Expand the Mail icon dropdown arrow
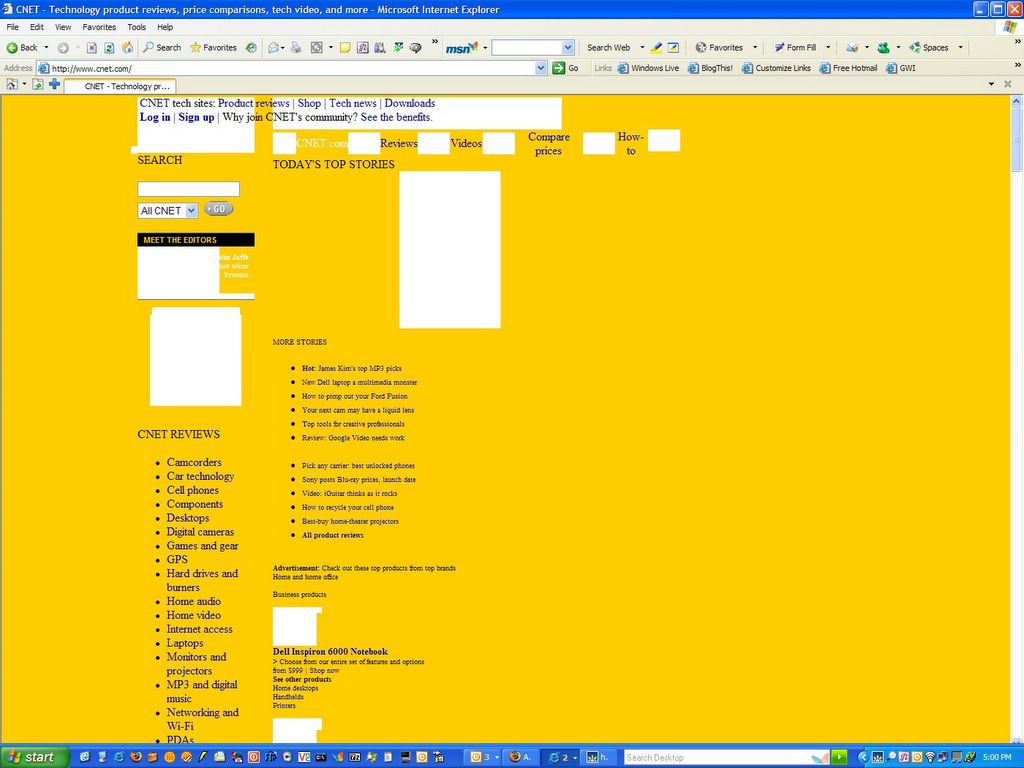Image resolution: width=1024 pixels, height=768 pixels. click(283, 48)
